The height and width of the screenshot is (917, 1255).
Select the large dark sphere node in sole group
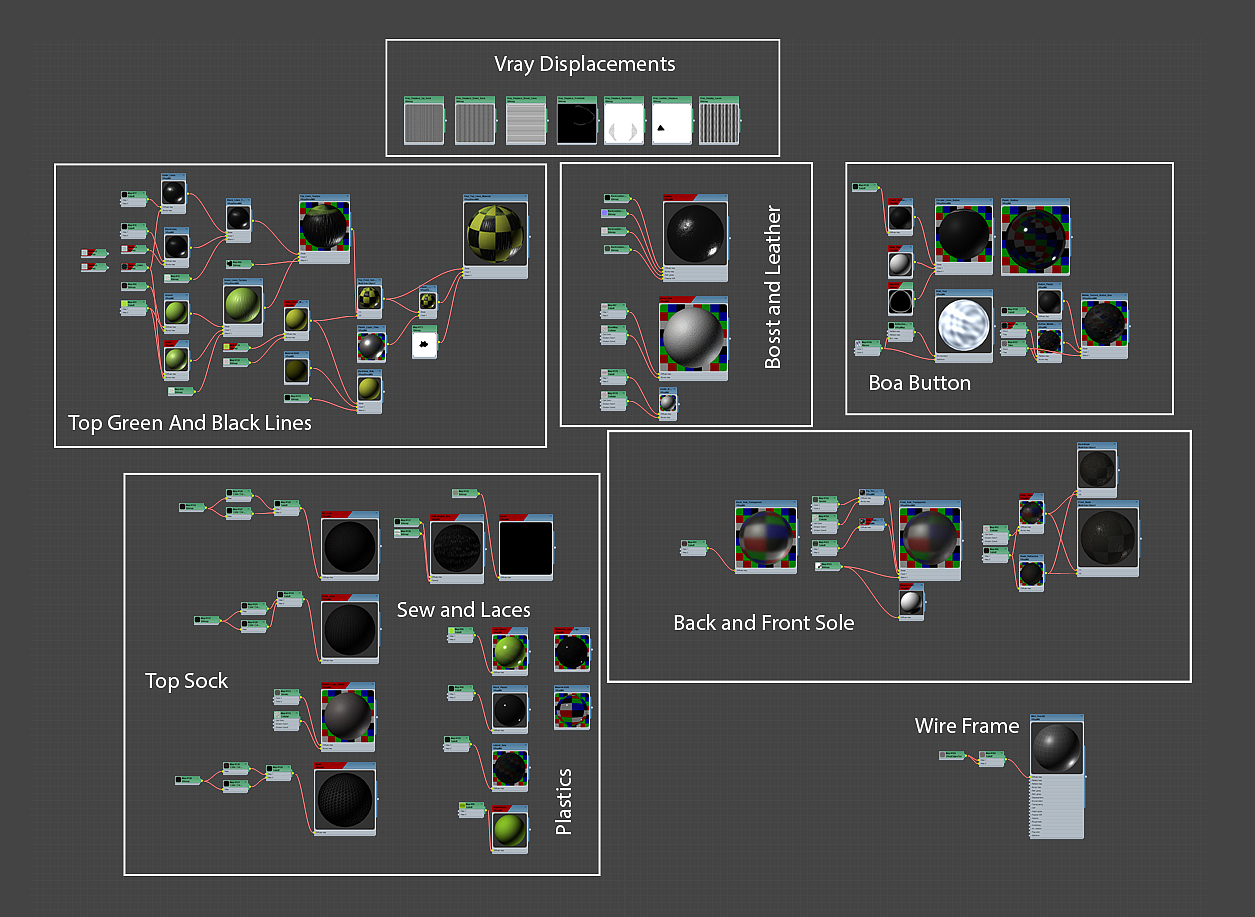tap(1109, 538)
